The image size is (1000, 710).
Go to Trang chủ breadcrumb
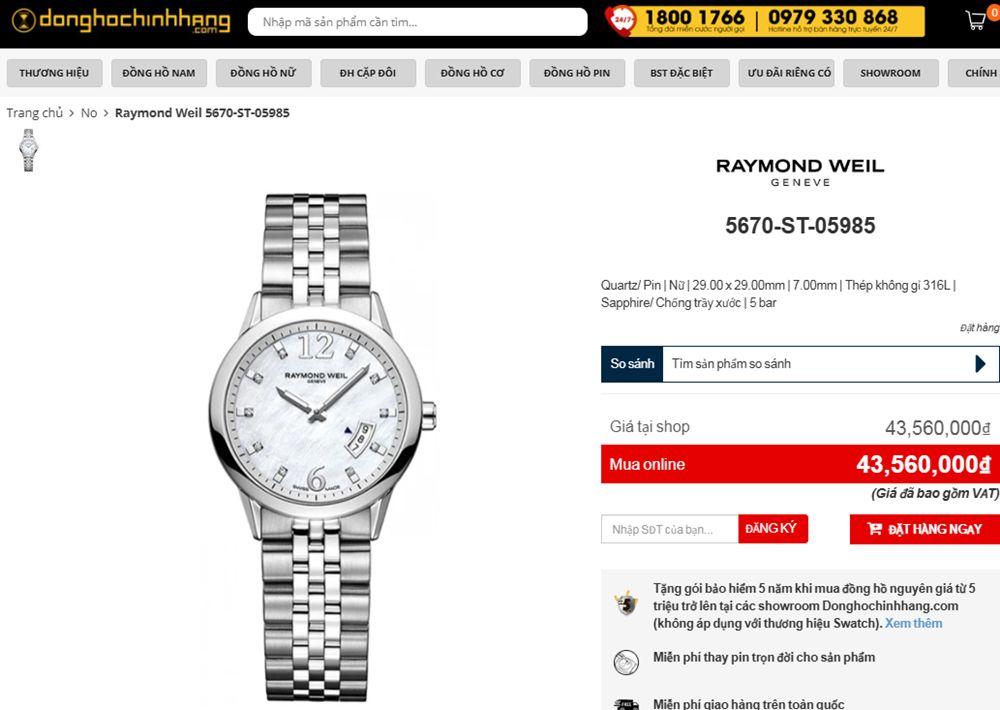(34, 113)
